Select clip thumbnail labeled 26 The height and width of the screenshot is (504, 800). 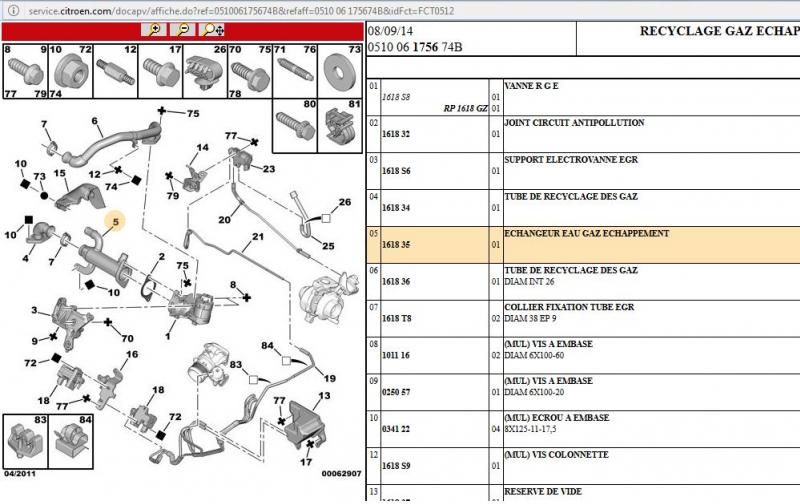[x=205, y=71]
